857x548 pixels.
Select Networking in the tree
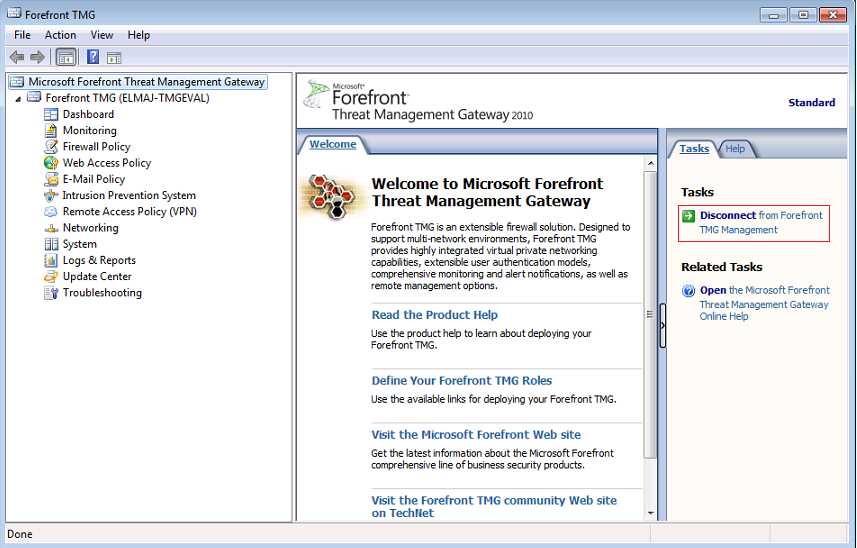(x=90, y=228)
